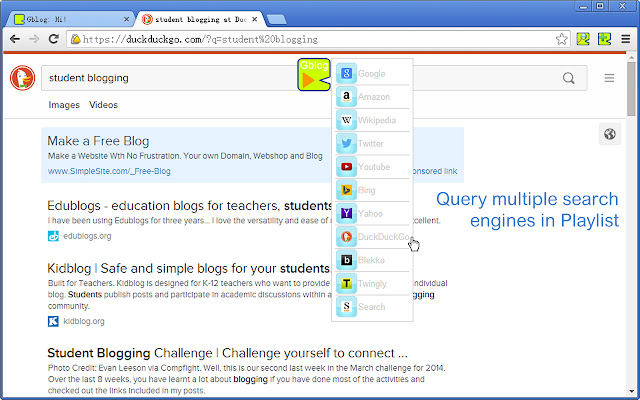This screenshot has height=400, width=640.
Task: Bookmark this page with the star icon
Action: [x=562, y=39]
